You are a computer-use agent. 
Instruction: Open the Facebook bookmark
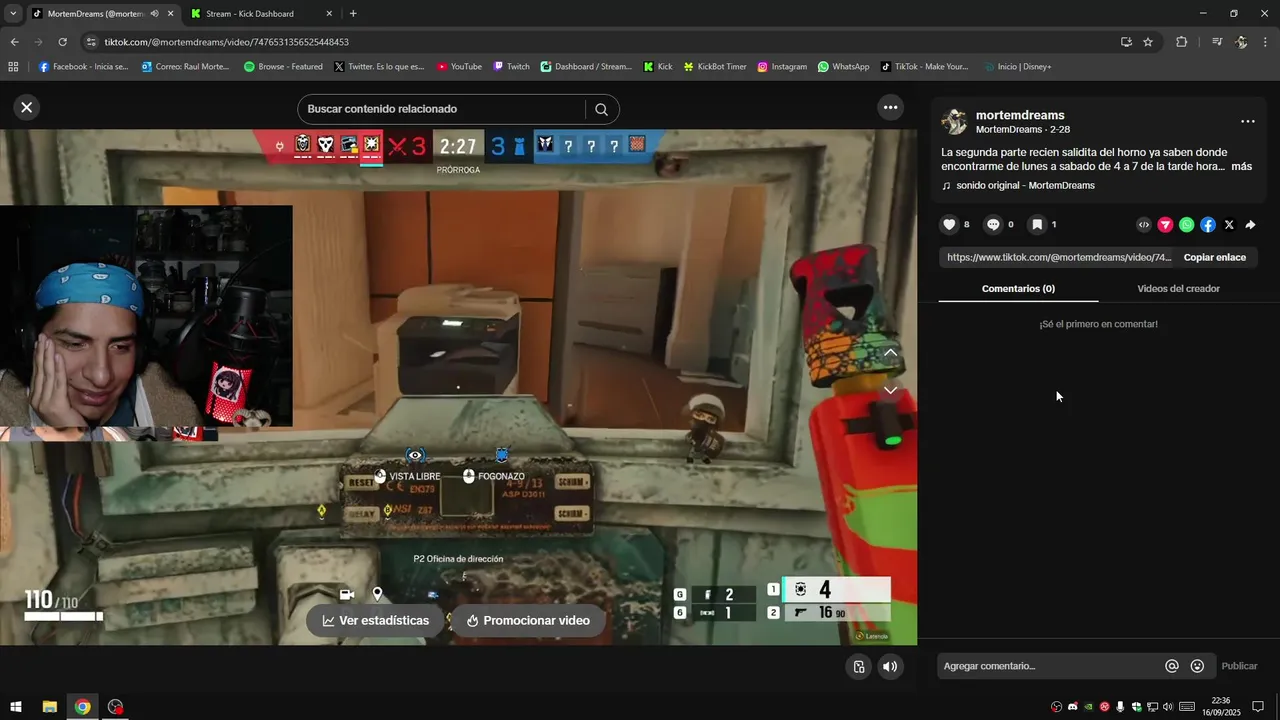[84, 67]
